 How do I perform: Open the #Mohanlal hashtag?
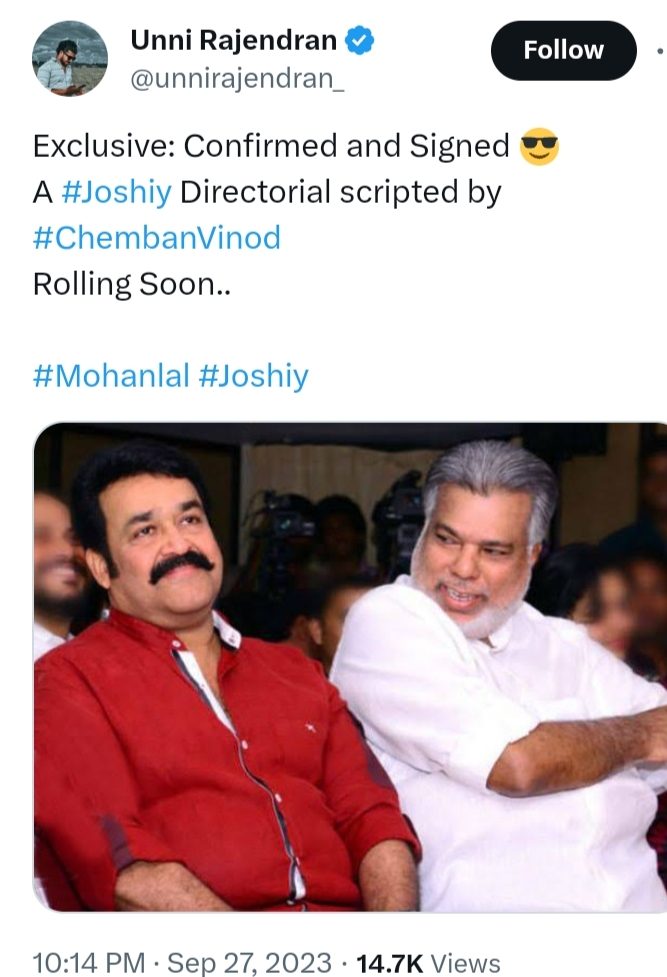coord(111,376)
